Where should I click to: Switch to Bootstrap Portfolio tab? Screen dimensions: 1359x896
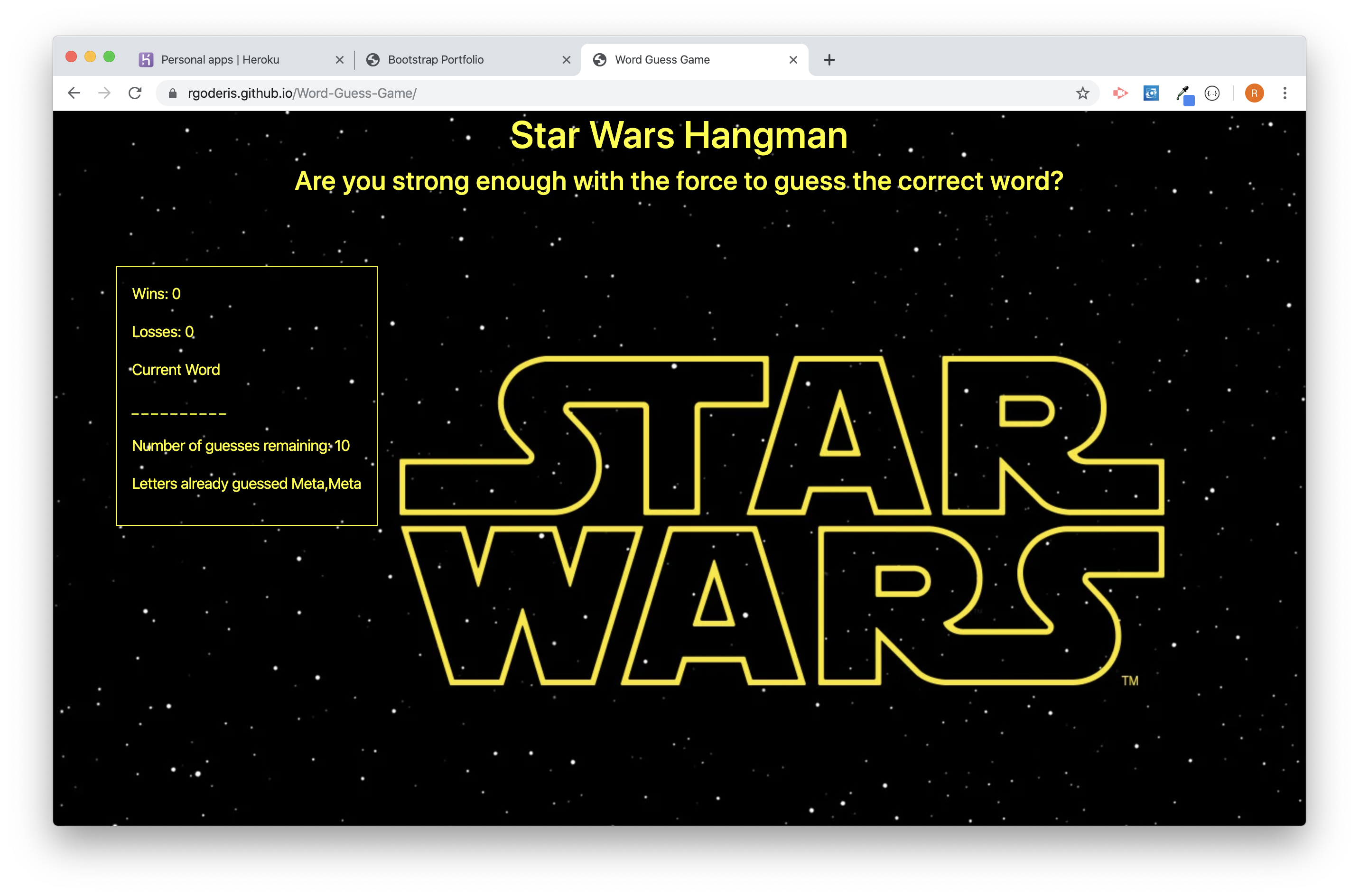point(468,59)
